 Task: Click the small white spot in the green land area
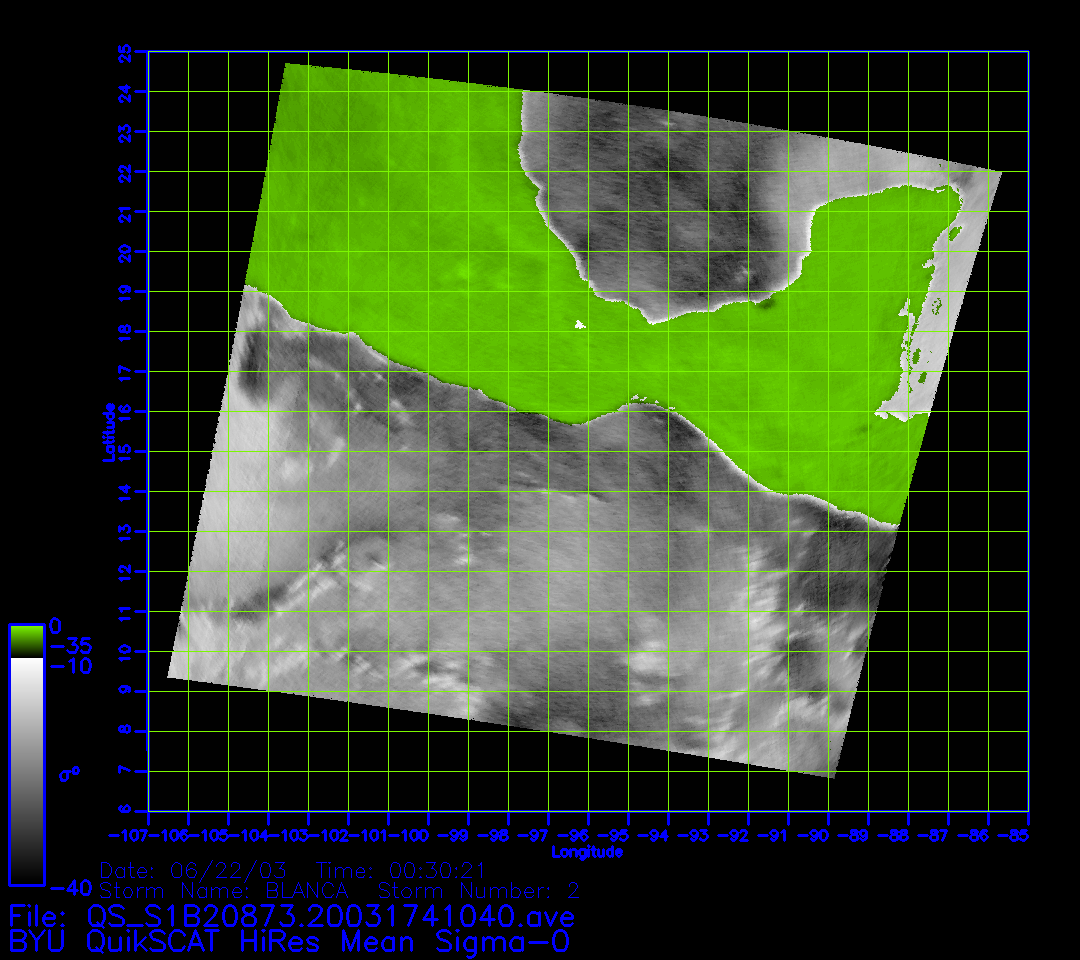(579, 324)
